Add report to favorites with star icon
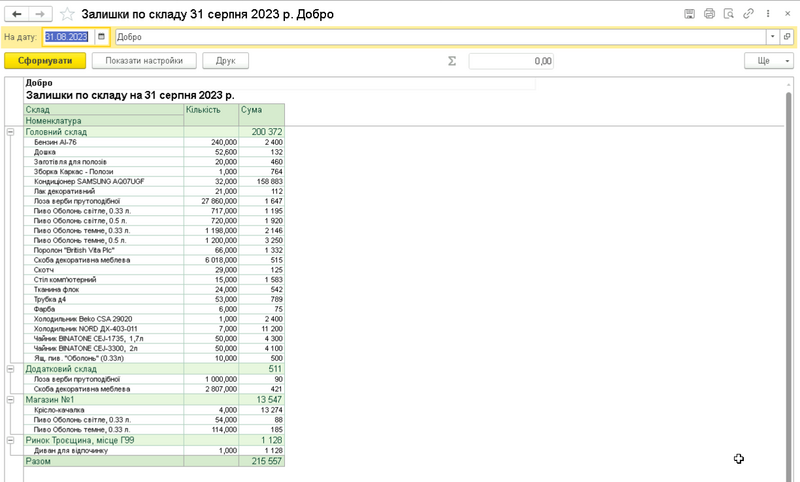Viewport: 800px width, 482px height. 67,14
